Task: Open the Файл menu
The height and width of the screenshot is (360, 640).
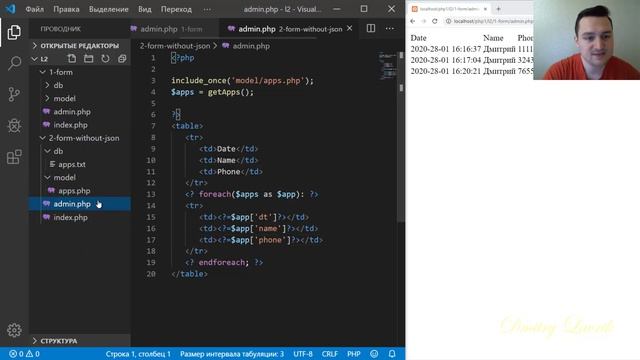Action: coord(35,9)
